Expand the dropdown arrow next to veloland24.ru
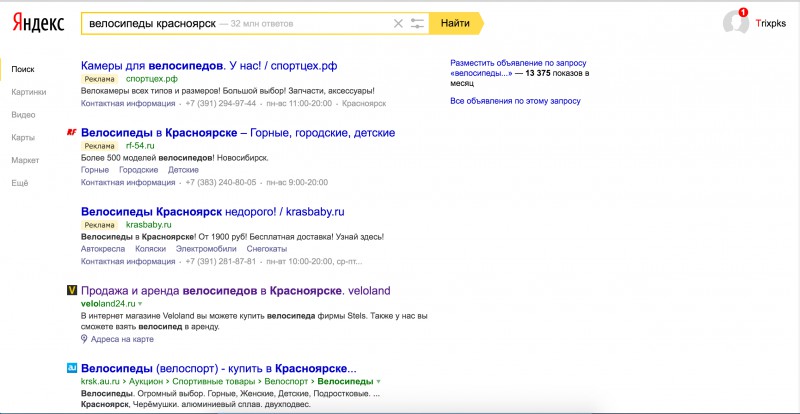 coord(141,303)
